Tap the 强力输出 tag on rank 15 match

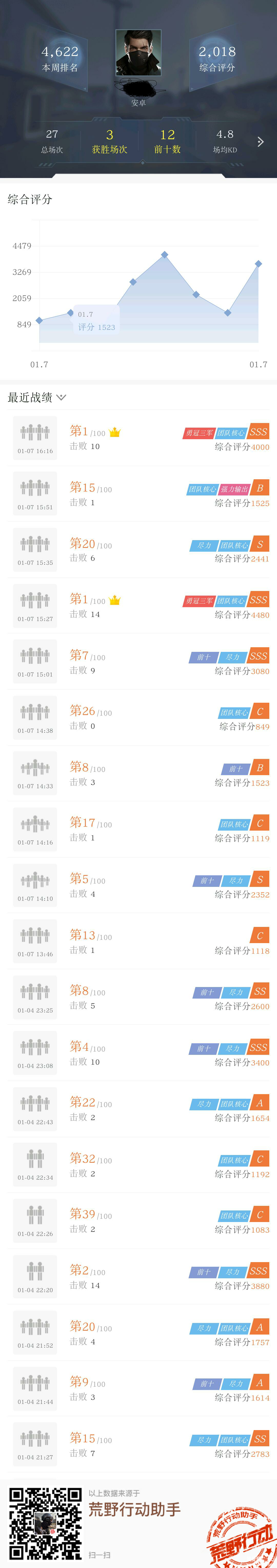pos(234,489)
